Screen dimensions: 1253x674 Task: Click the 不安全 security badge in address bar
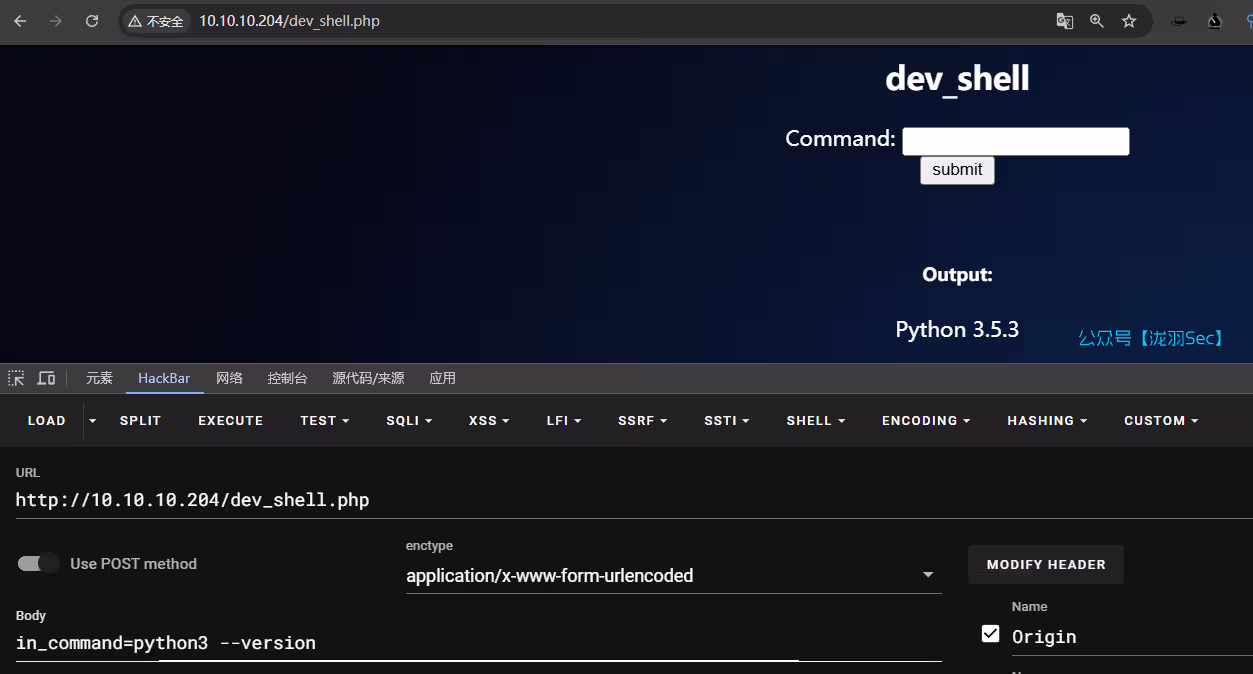(x=156, y=20)
